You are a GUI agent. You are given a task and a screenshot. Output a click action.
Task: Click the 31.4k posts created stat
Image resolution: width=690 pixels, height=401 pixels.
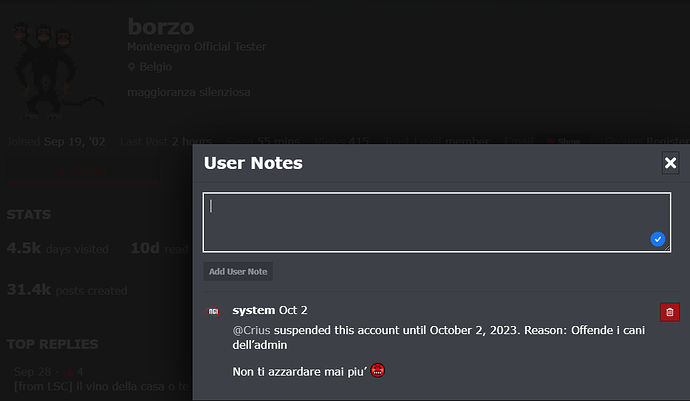[67, 290]
